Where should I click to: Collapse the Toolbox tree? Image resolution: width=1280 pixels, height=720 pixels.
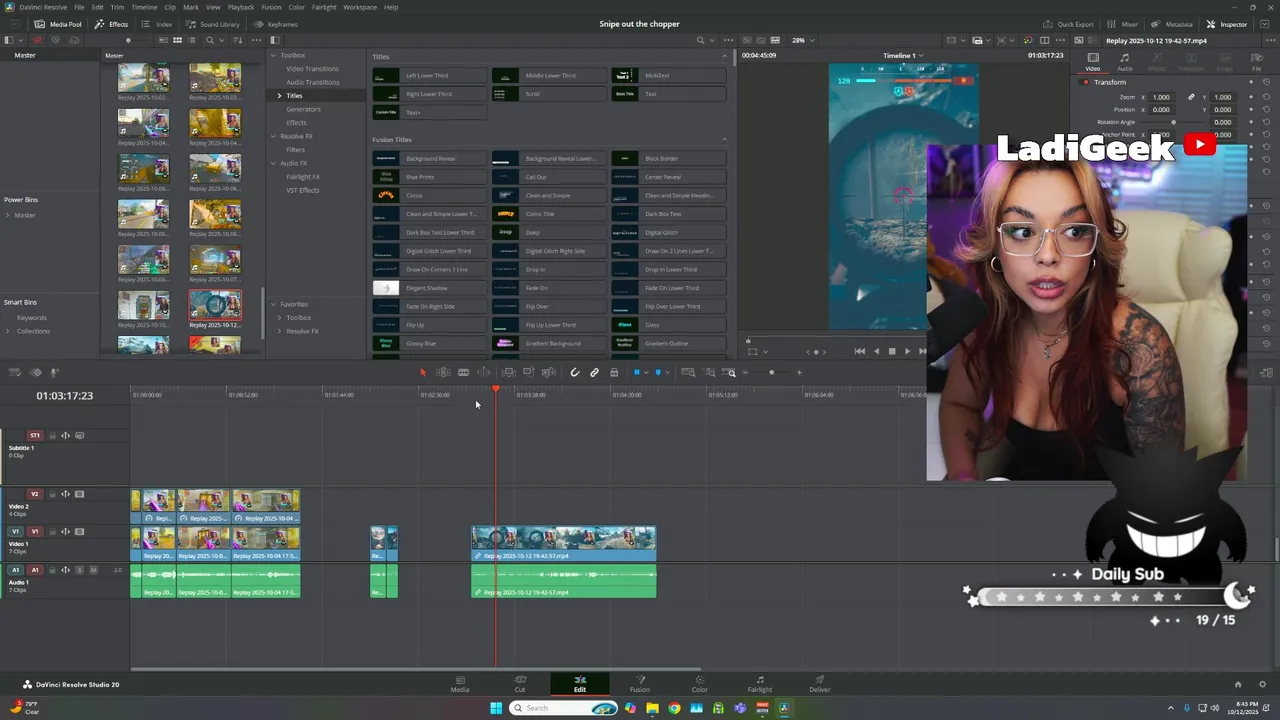tap(273, 55)
